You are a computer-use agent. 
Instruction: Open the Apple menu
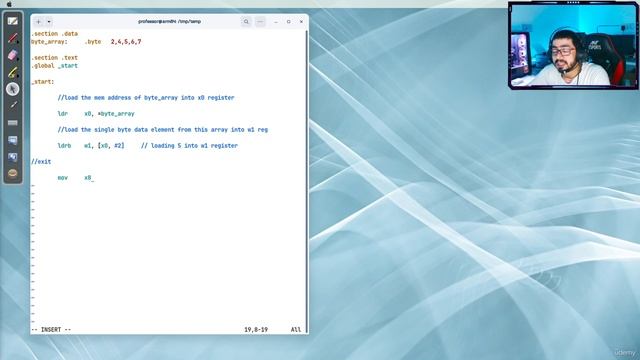click(9, 4)
